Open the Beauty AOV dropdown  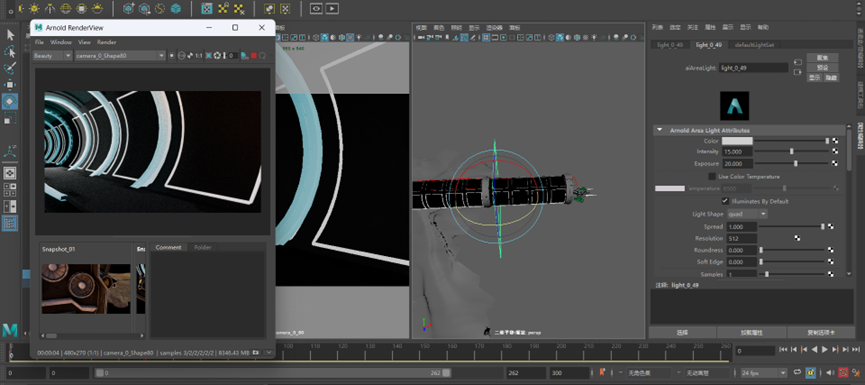(x=52, y=56)
